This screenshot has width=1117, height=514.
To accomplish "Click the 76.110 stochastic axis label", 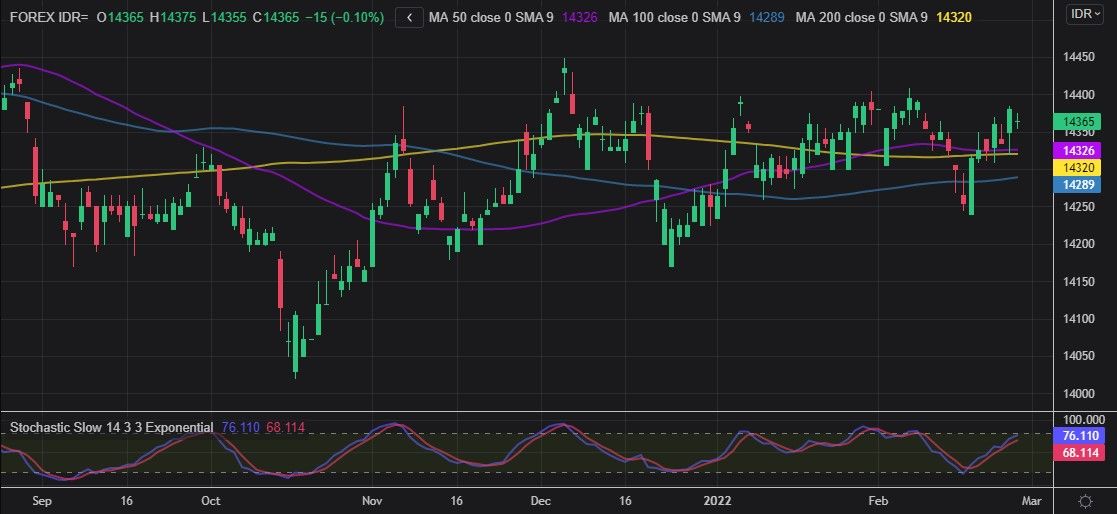I will 1079,436.
